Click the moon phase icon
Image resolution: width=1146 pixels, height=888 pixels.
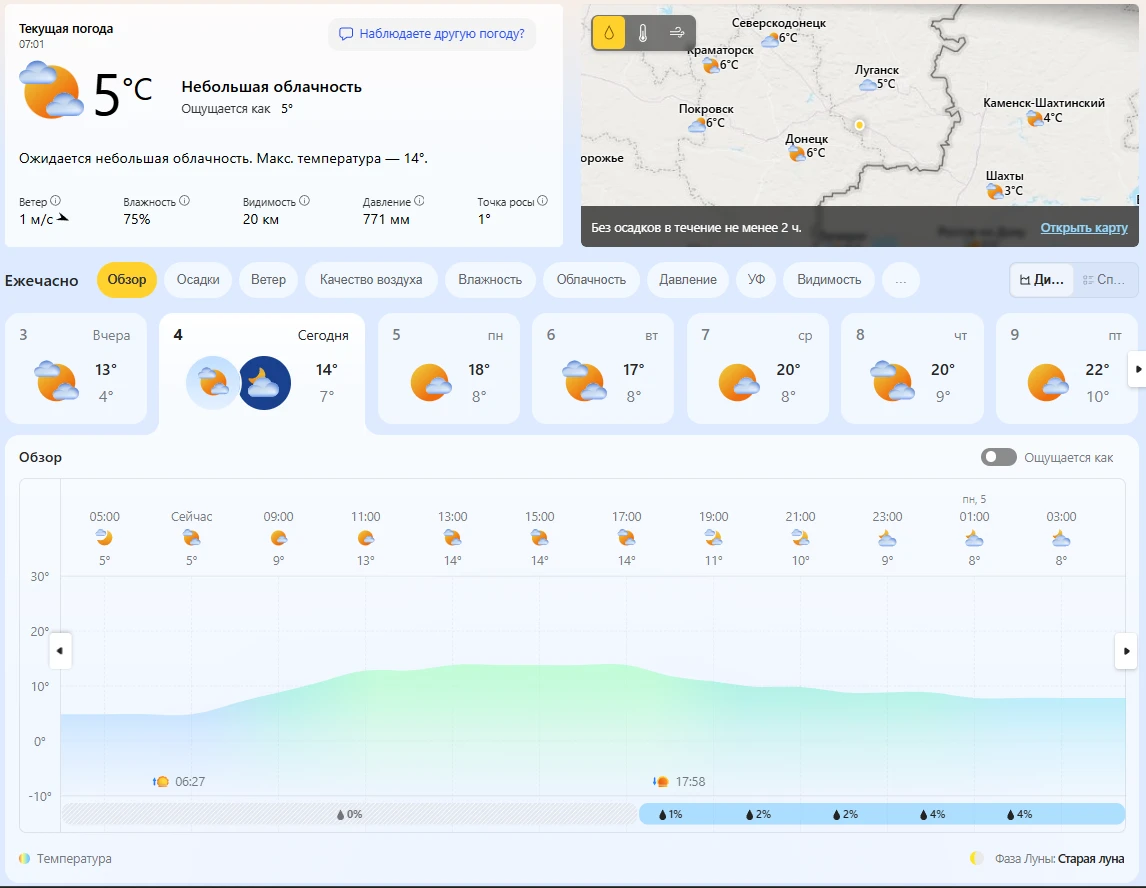(976, 858)
